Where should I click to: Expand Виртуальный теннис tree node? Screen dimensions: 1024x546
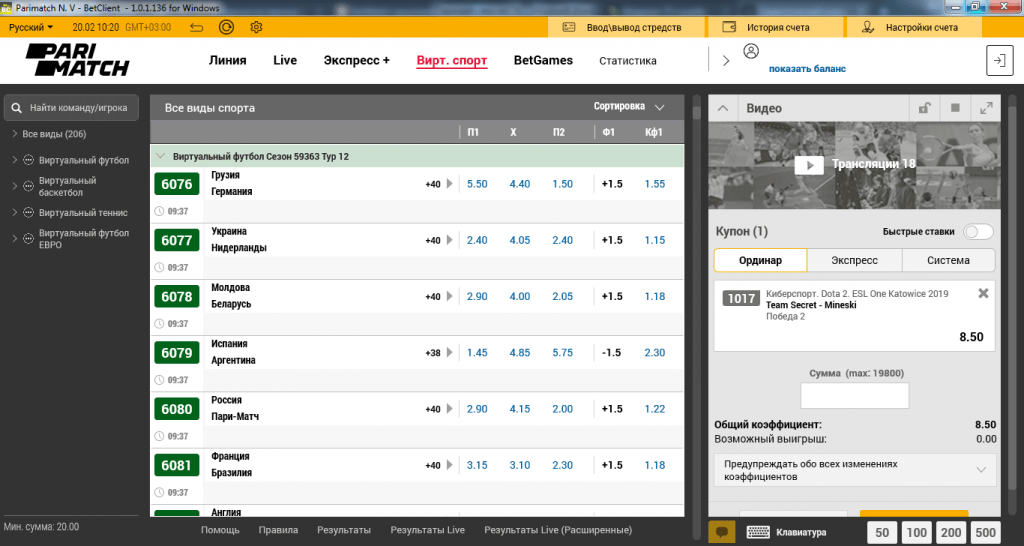click(x=14, y=212)
